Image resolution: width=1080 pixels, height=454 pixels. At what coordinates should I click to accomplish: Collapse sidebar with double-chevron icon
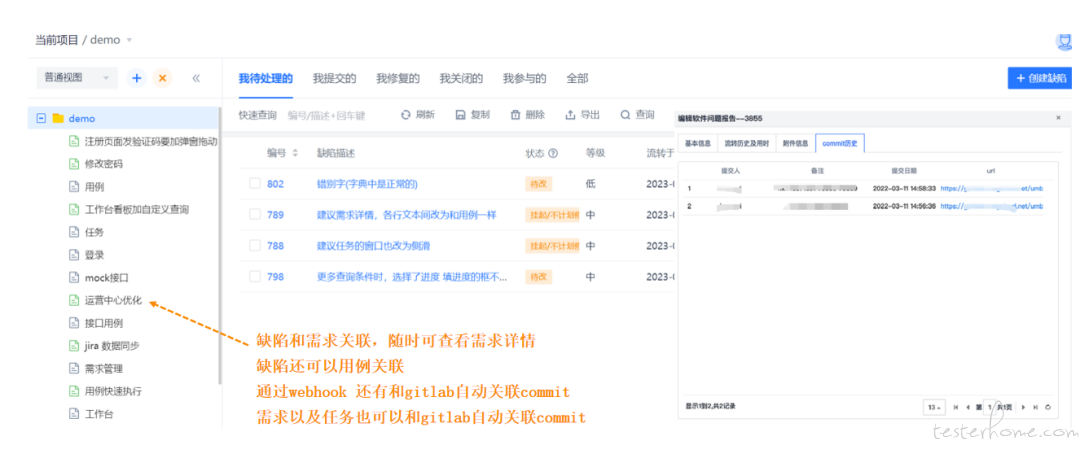click(196, 78)
